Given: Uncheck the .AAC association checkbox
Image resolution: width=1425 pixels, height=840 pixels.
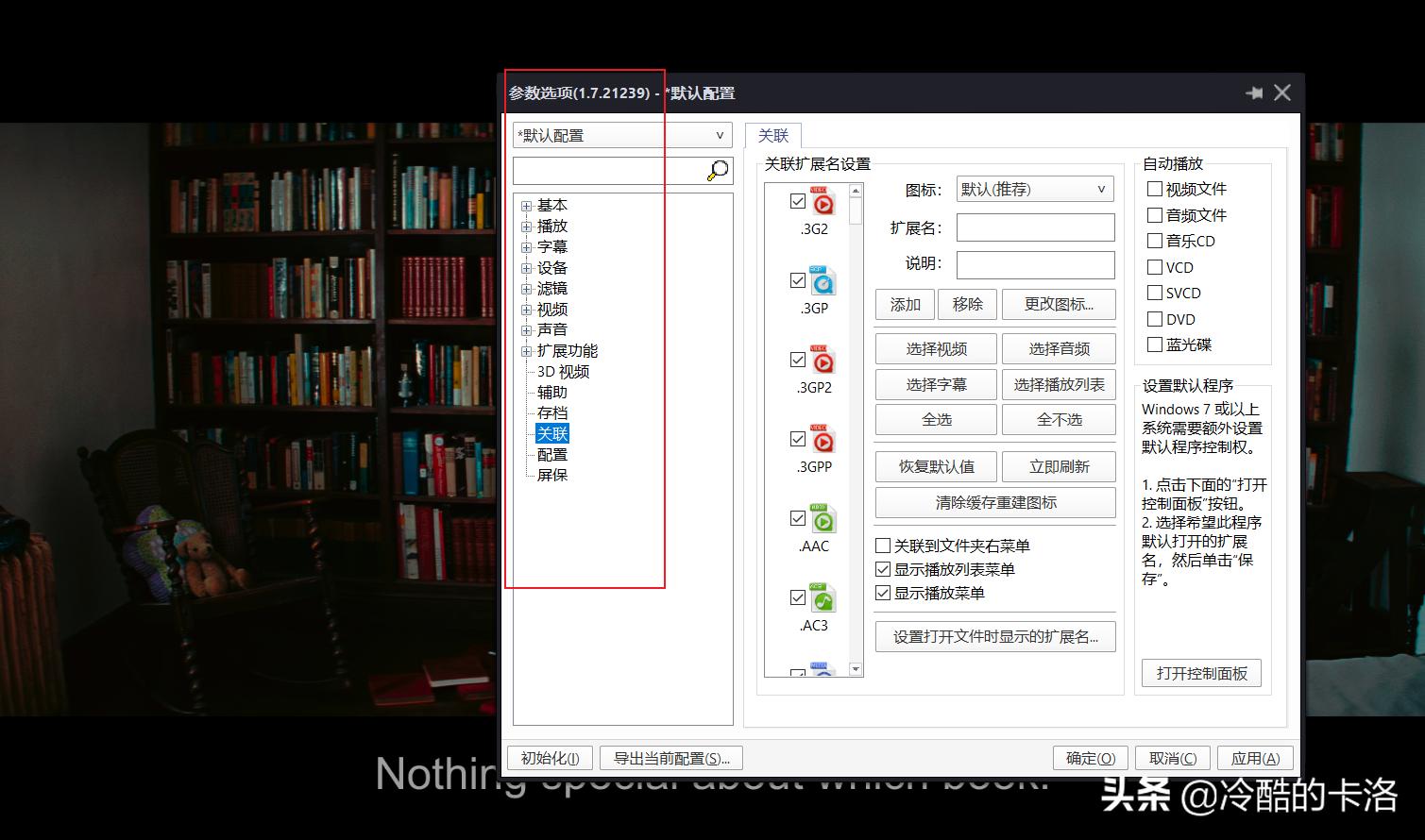Looking at the screenshot, I should tap(797, 518).
